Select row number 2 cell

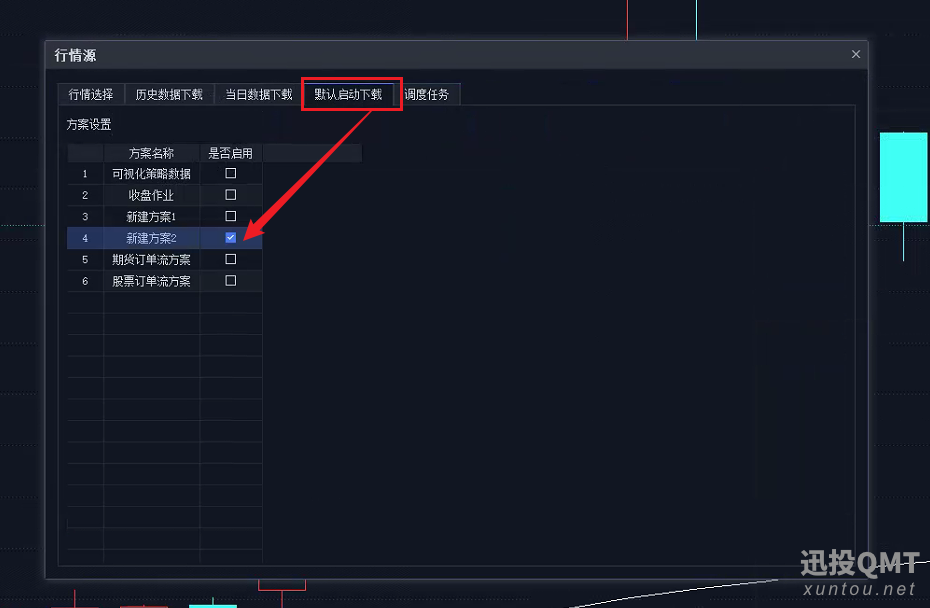click(x=85, y=195)
